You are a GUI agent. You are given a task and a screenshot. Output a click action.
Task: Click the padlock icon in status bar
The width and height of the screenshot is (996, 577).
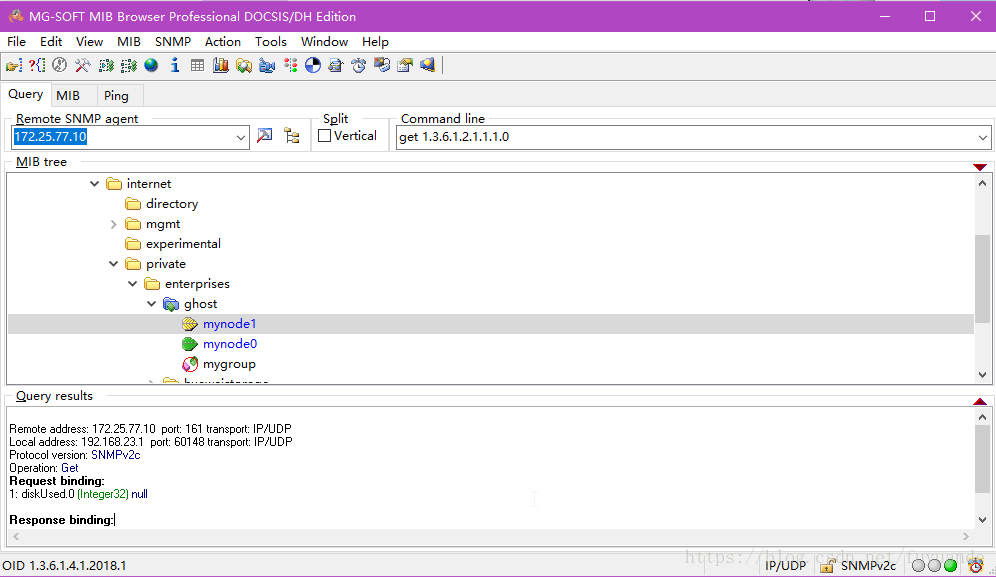tap(827, 565)
